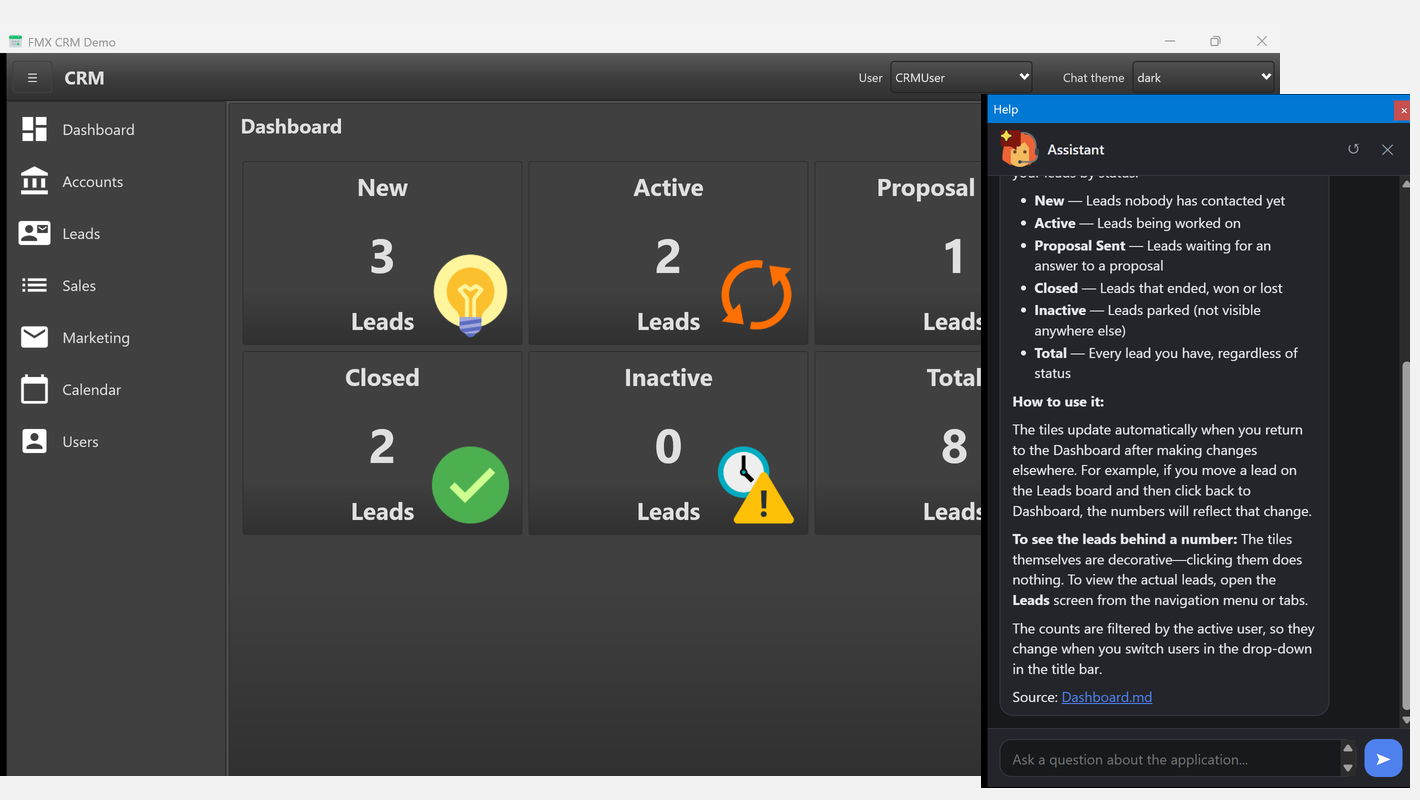Click the Accounts bank icon
Screen dimensions: 1420x800
[x=34, y=181]
